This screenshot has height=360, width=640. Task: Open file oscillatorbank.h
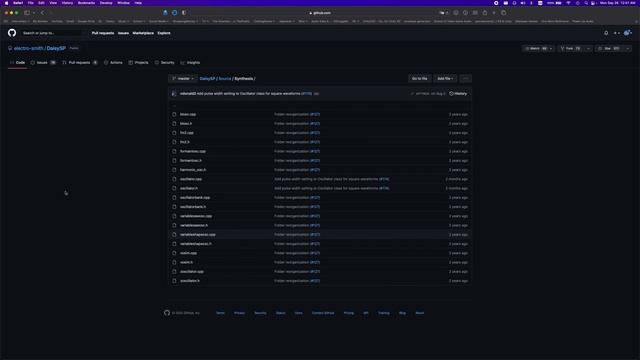193,207
